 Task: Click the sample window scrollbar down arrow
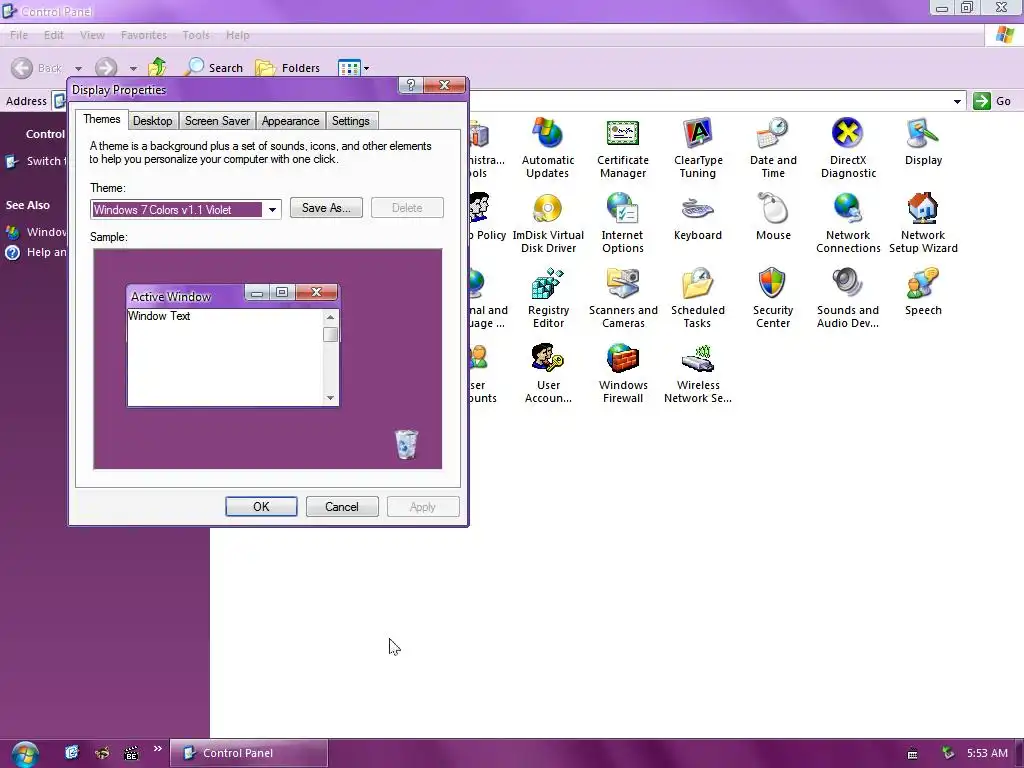click(330, 398)
